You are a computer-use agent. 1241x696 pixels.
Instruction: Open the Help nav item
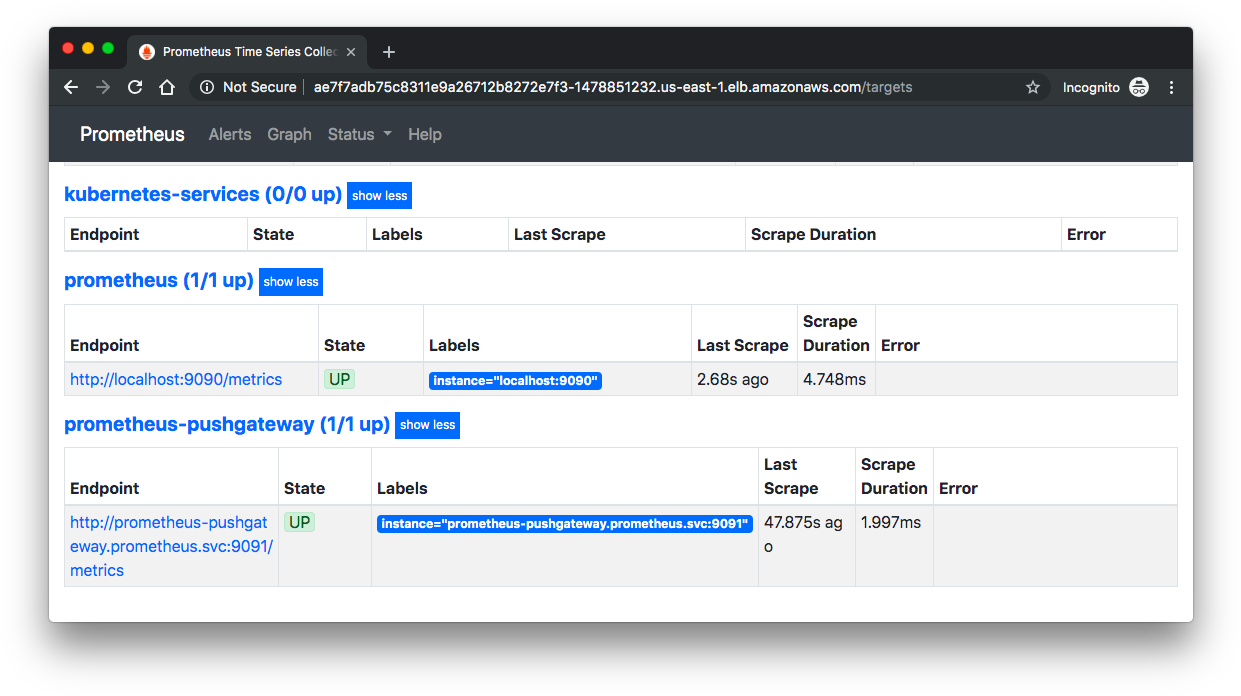click(425, 134)
